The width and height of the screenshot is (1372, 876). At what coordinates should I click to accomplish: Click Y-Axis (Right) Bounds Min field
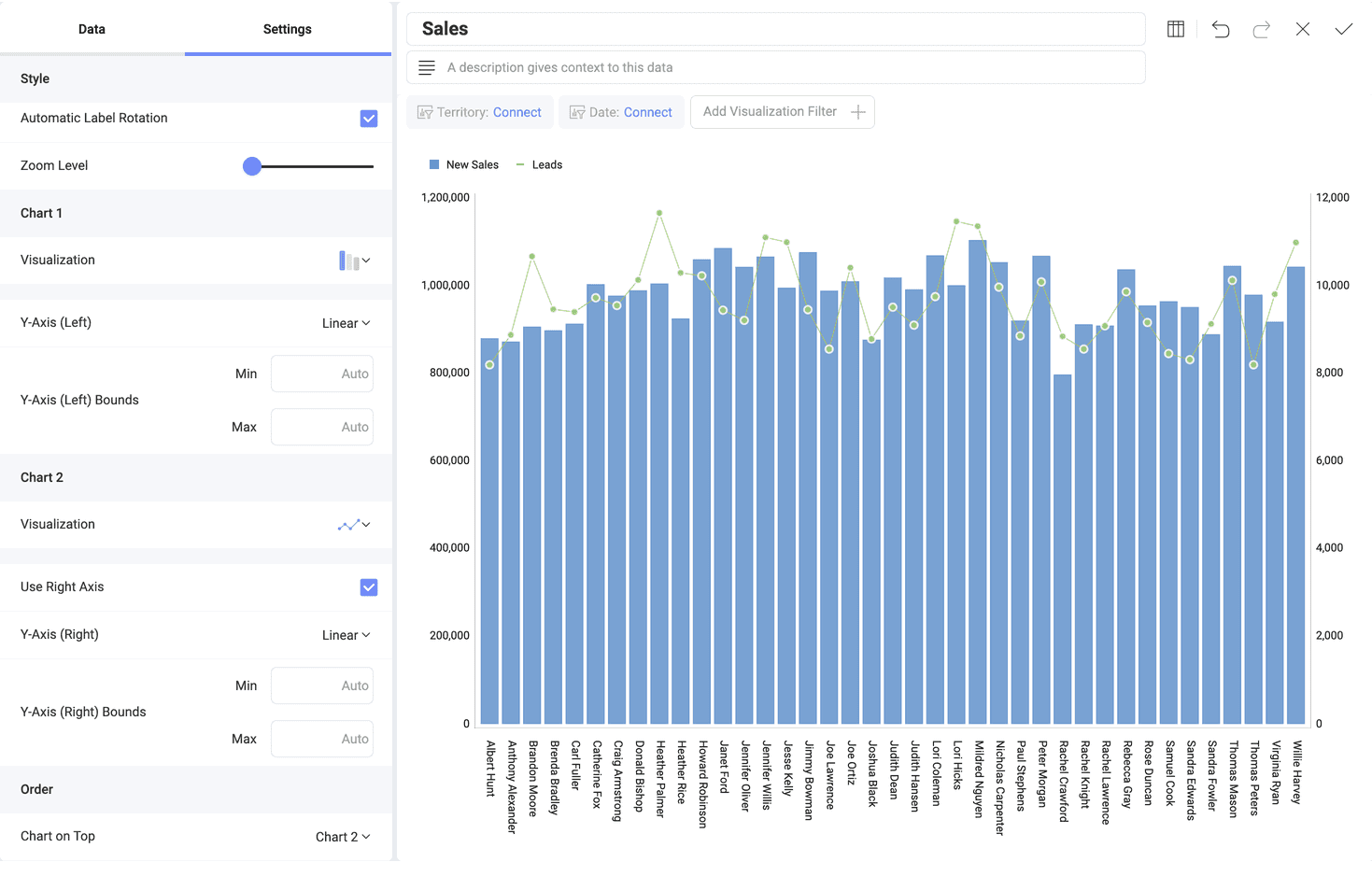click(322, 685)
